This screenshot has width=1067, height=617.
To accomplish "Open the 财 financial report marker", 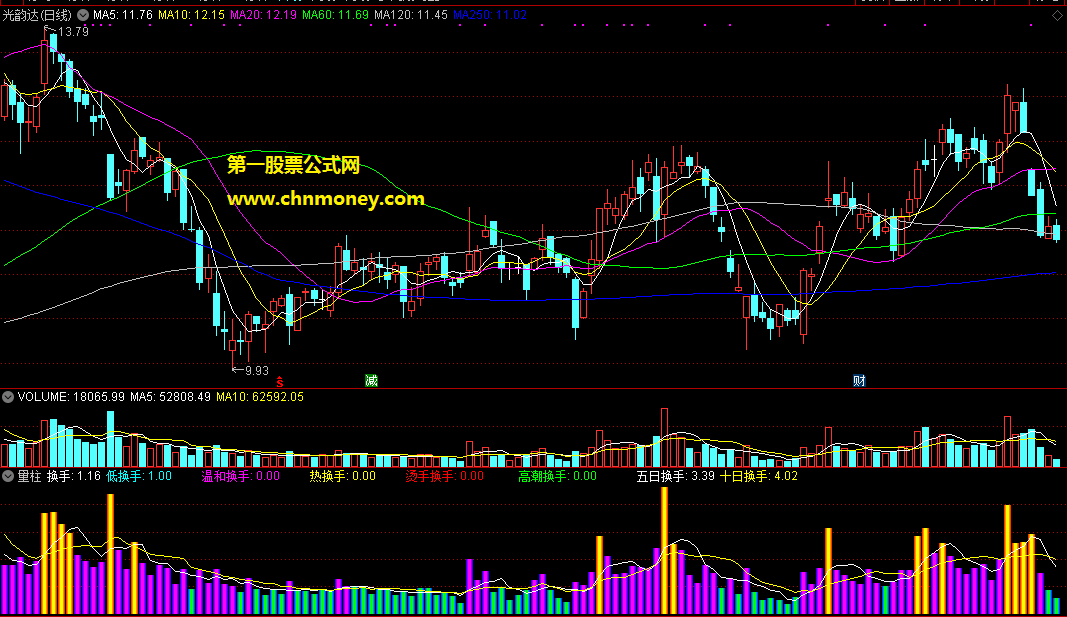I will click(x=859, y=381).
